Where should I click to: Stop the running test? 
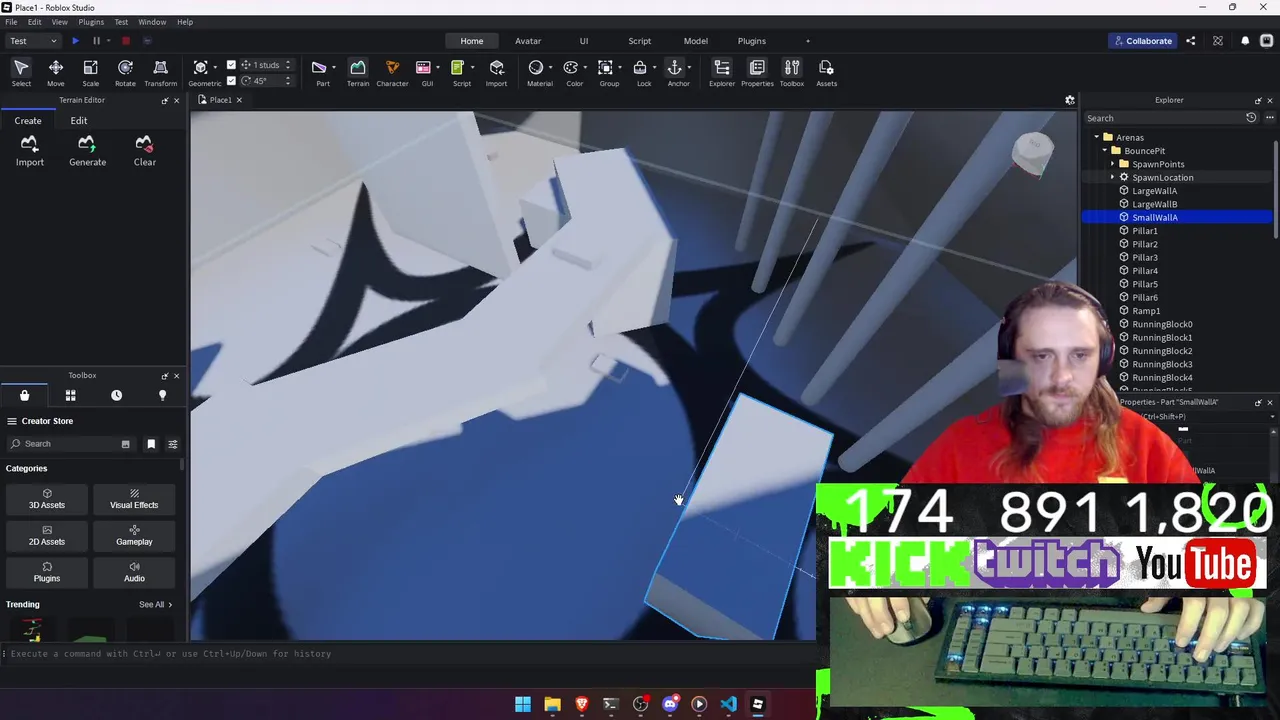point(126,41)
